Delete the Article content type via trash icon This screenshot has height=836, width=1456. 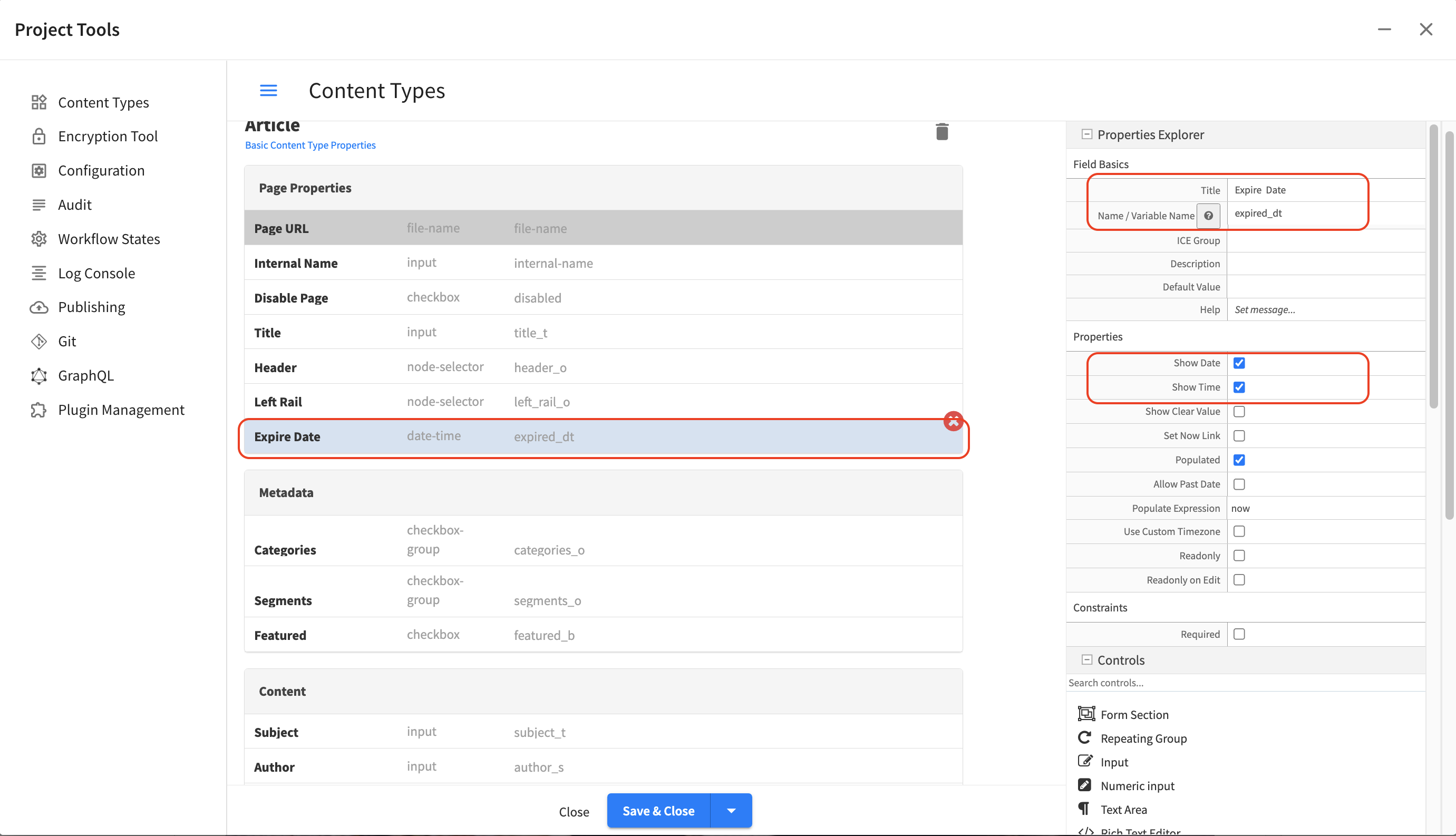tap(941, 131)
